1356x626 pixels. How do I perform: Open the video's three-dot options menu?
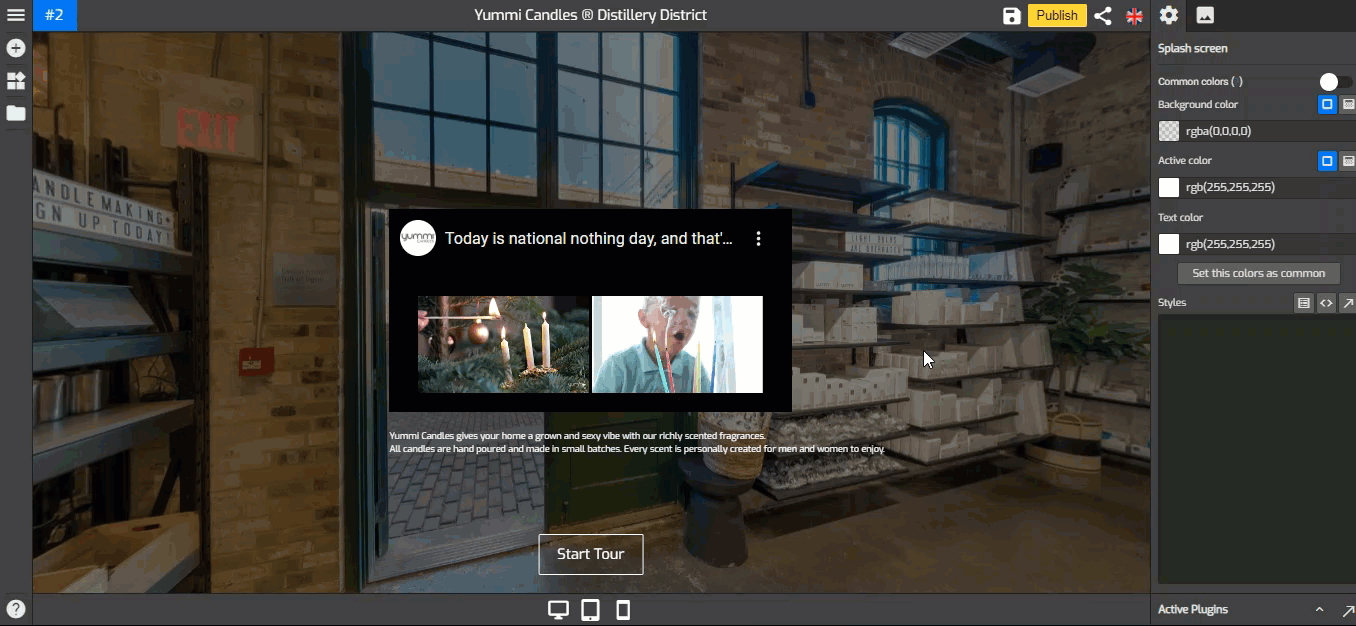[x=758, y=238]
